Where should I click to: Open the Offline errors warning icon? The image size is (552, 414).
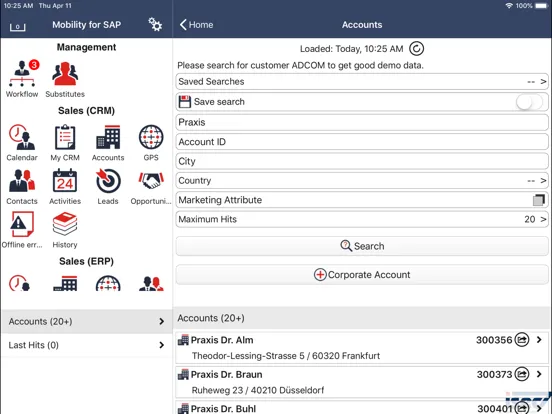coord(22,224)
